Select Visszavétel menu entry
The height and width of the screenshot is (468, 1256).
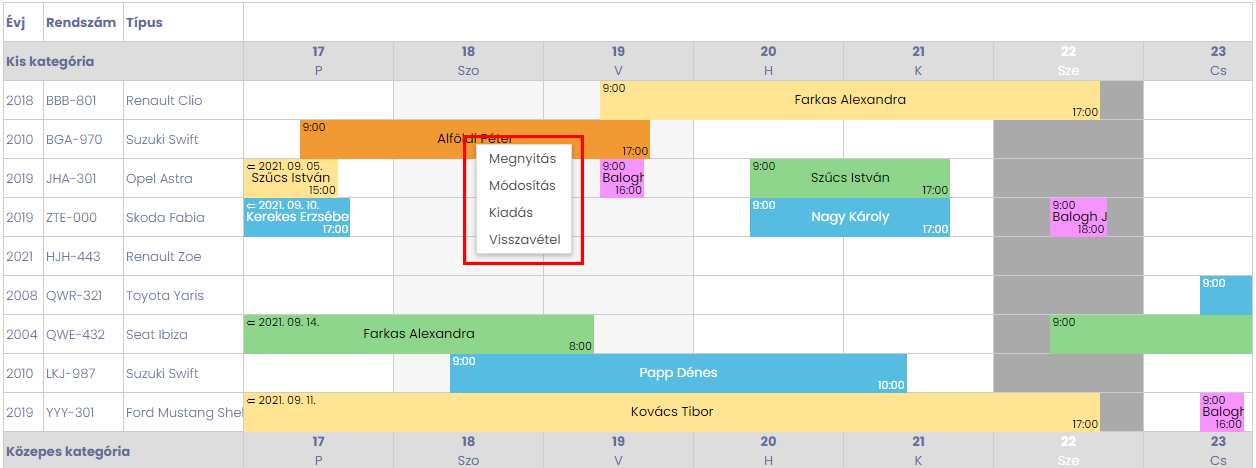523,239
